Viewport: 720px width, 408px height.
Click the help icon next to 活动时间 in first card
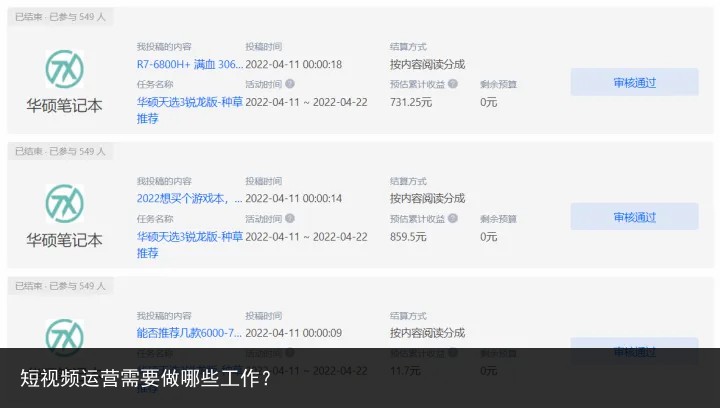(290, 84)
